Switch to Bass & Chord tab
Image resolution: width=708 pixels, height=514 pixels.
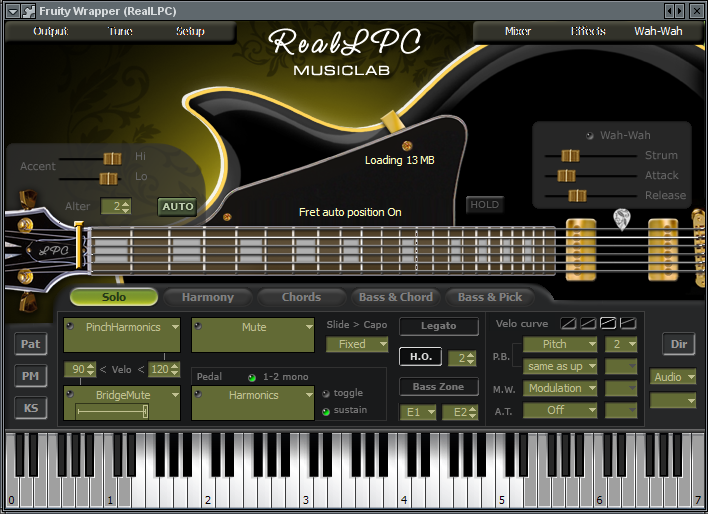click(x=396, y=297)
